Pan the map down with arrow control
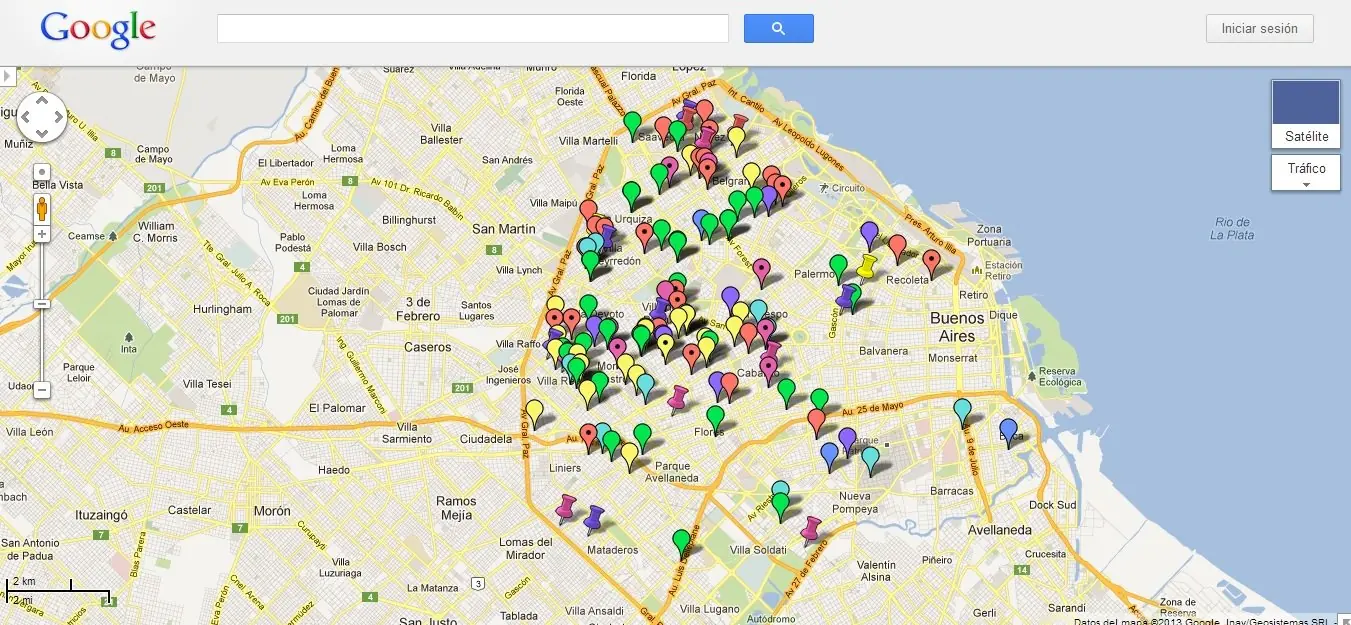Screen dimensions: 1351x625 click(42, 132)
